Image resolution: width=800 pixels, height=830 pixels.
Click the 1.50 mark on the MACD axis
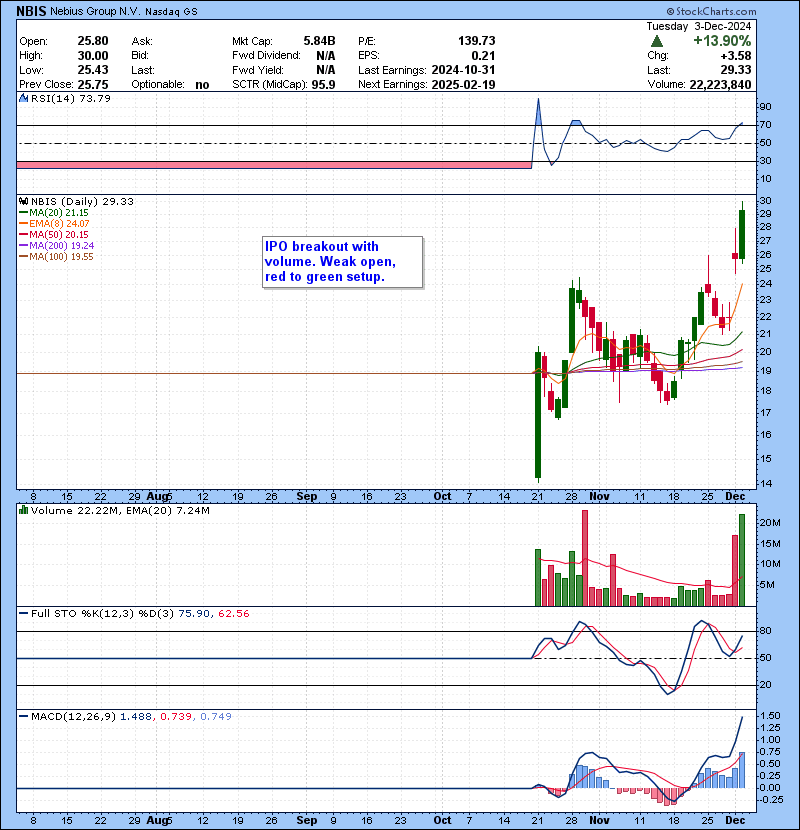point(770,716)
